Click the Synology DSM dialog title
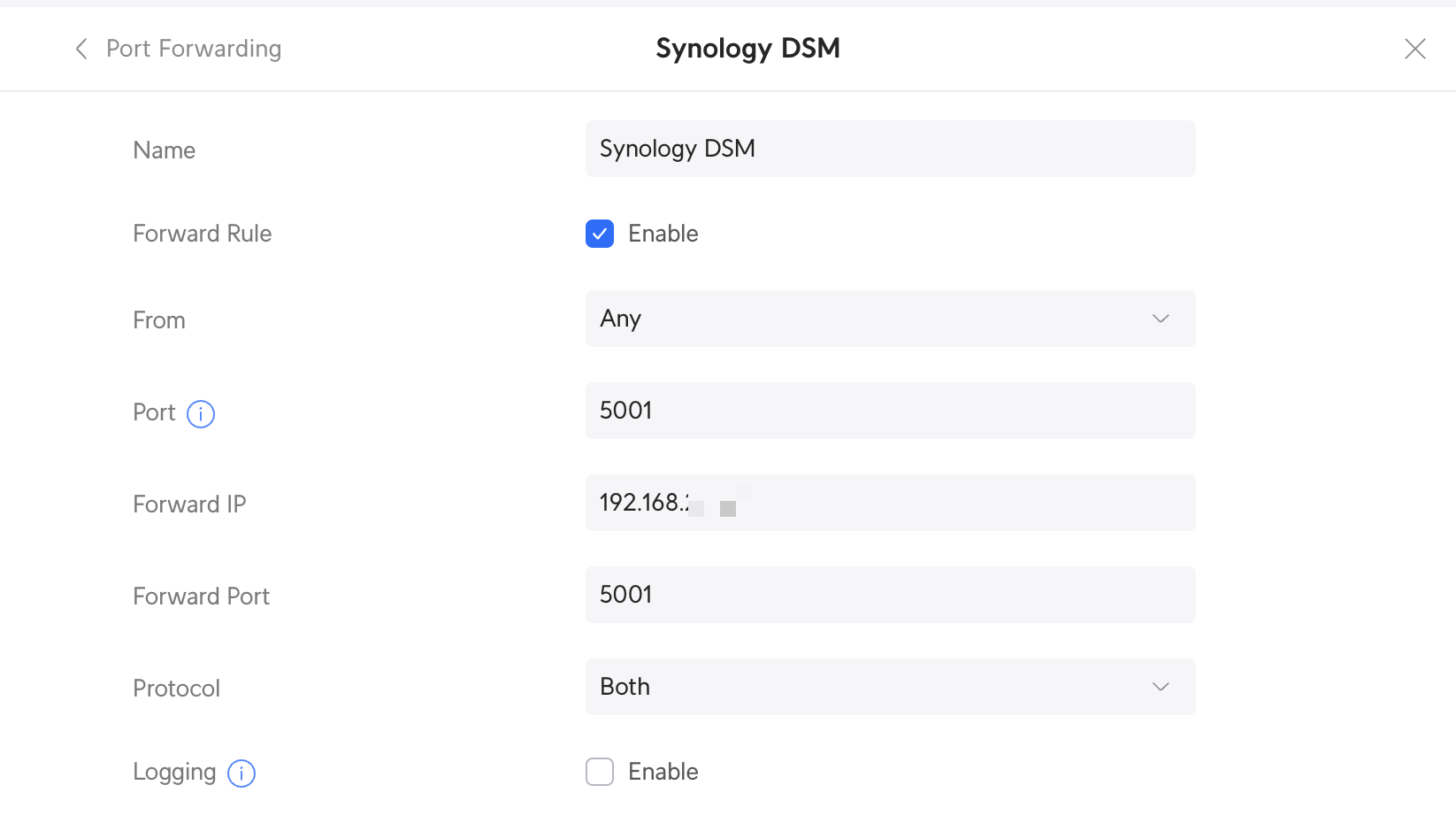This screenshot has width=1456, height=839. 747,49
